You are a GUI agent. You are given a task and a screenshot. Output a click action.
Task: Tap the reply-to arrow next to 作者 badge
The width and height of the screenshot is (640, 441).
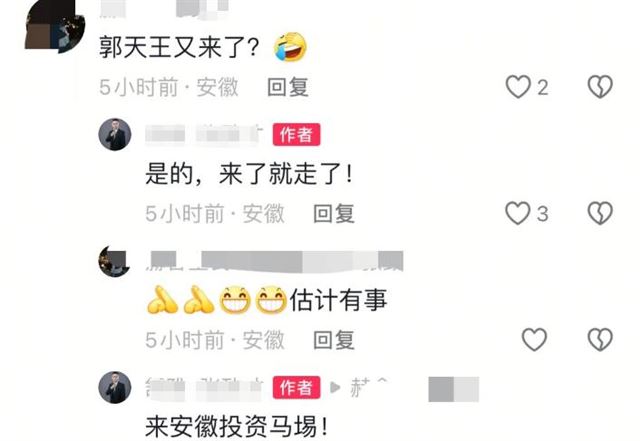pyautogui.click(x=335, y=387)
